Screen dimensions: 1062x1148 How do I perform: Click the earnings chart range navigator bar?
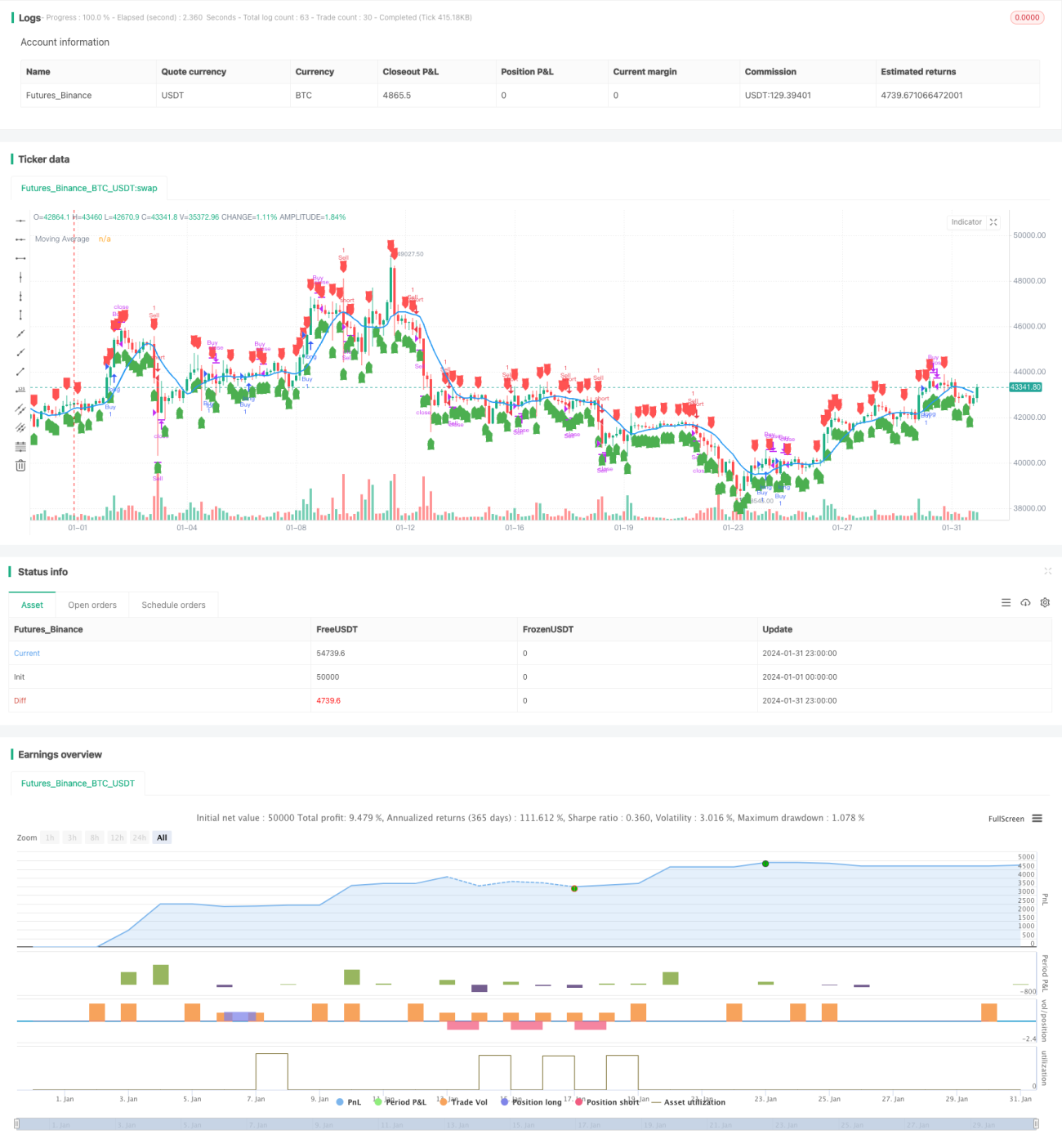[x=527, y=1124]
